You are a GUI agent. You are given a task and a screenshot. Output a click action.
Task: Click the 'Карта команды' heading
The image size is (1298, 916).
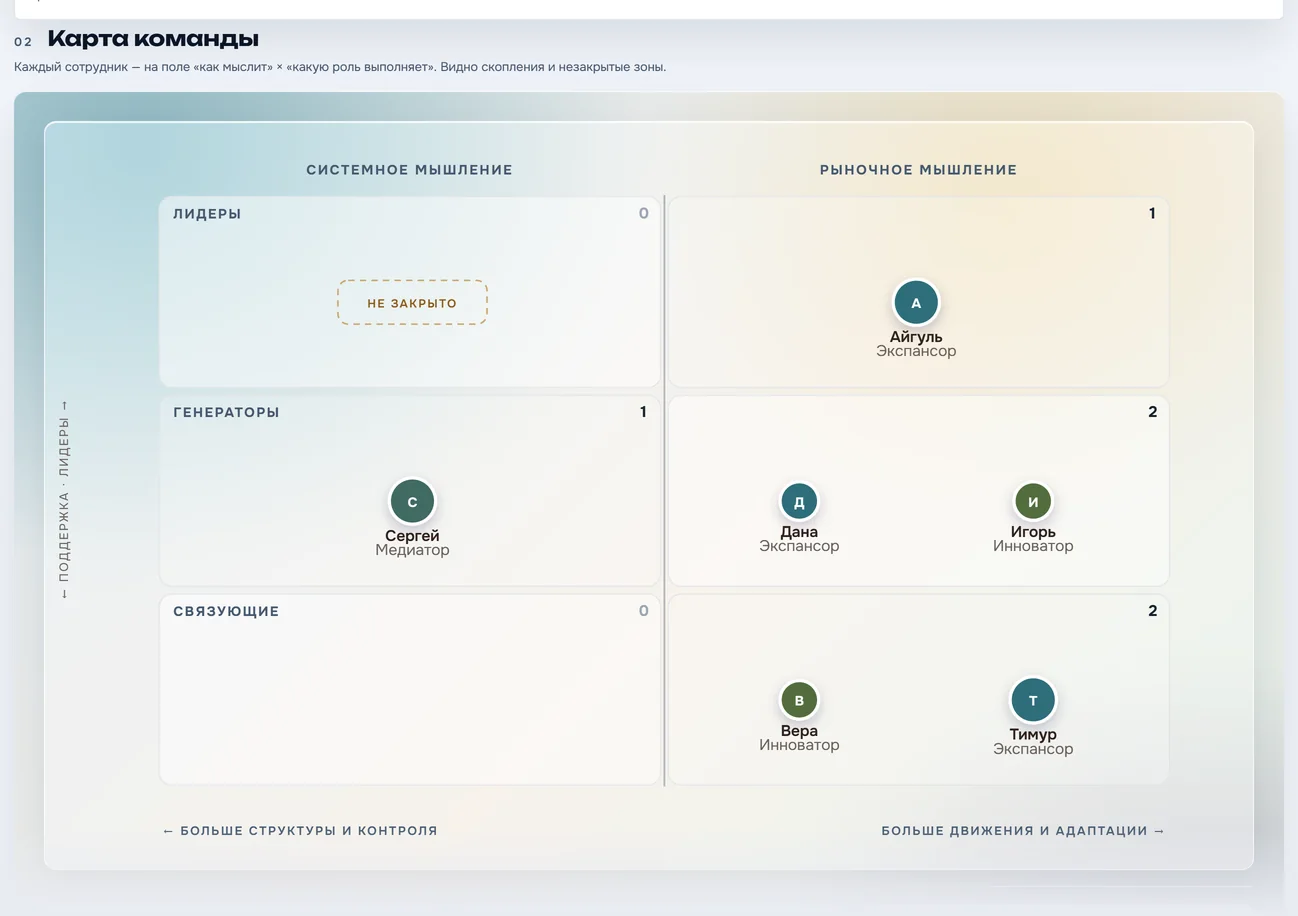tap(153, 39)
